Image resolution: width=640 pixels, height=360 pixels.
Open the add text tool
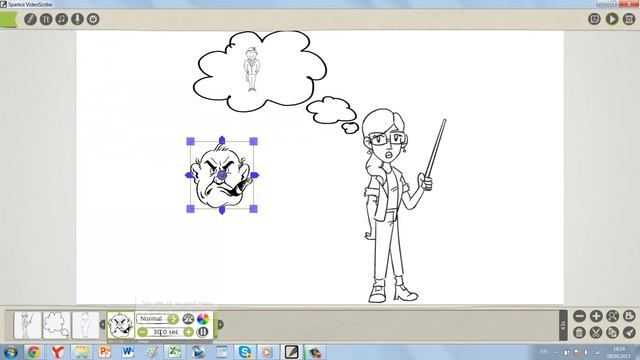(x=46, y=19)
